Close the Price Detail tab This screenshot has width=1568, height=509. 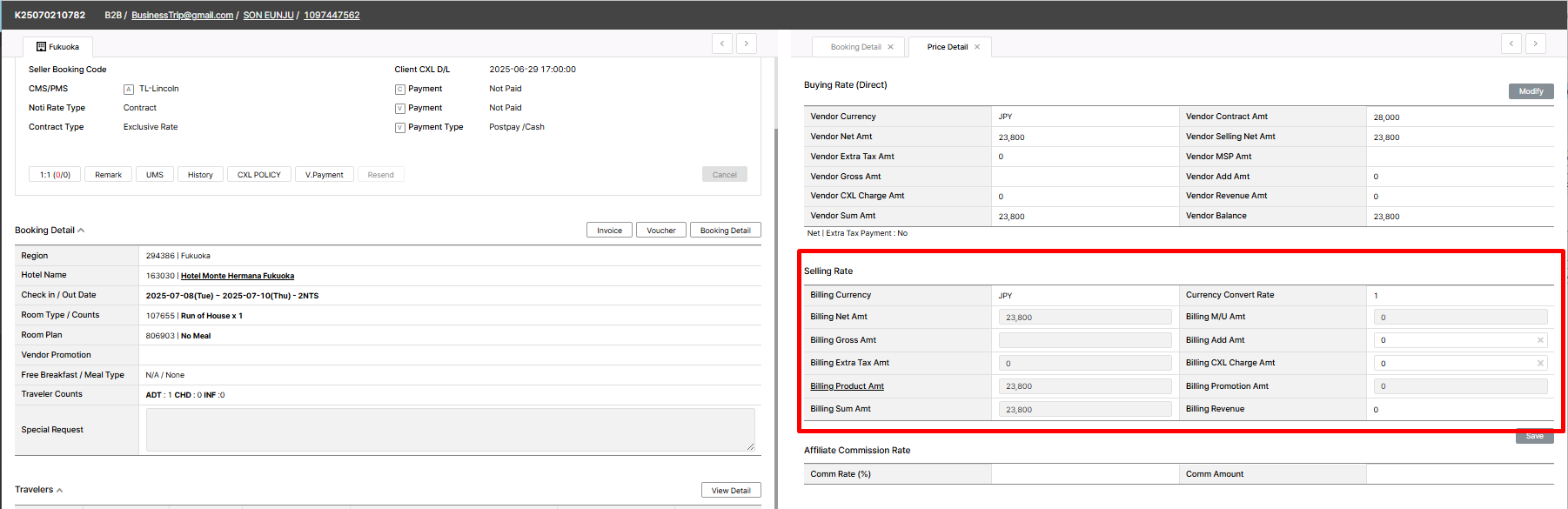pos(977,47)
